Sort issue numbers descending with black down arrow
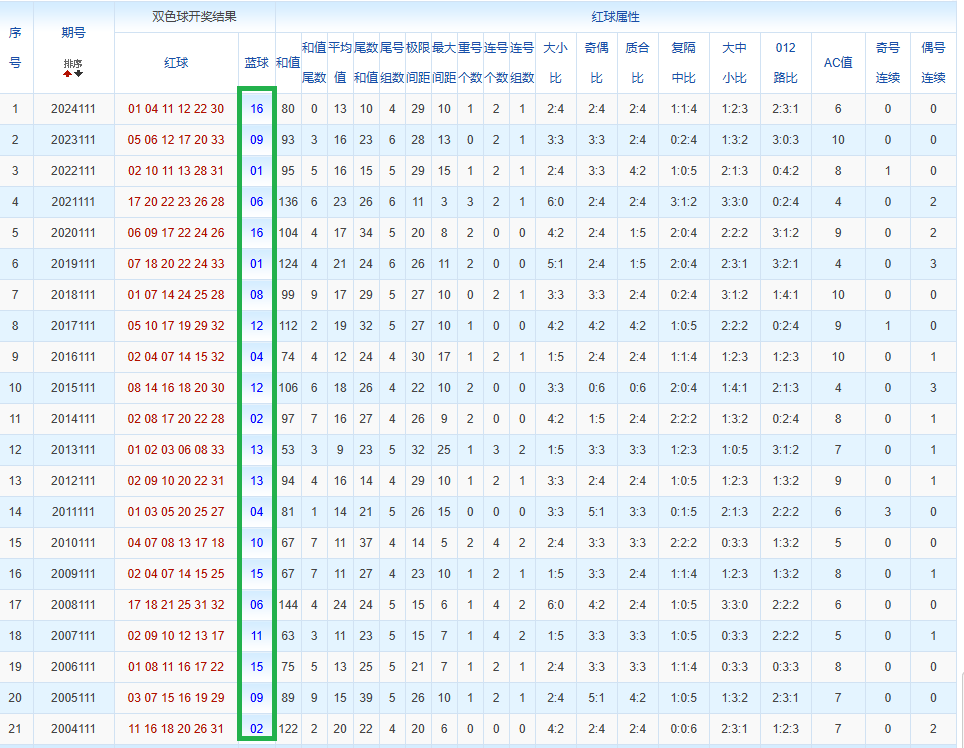This screenshot has width=964, height=748. (x=78, y=74)
